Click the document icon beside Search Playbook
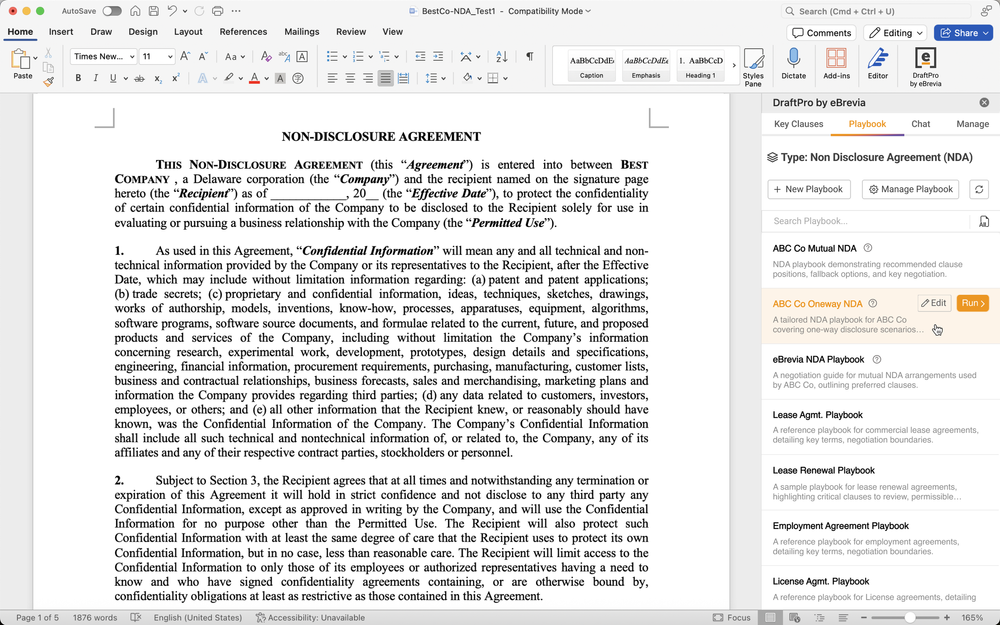This screenshot has height=625, width=1000. coord(984,221)
